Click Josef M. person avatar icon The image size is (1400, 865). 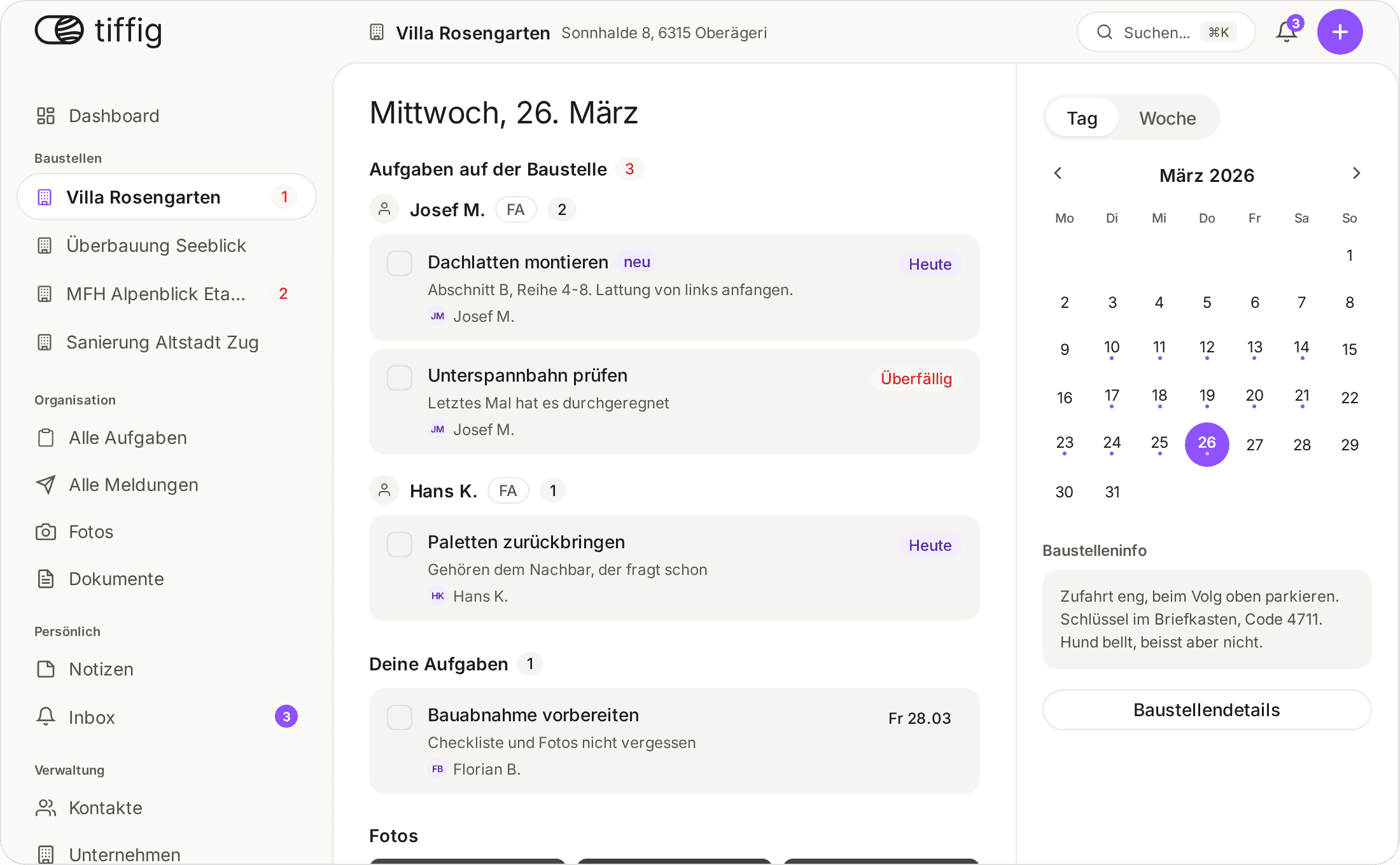pyautogui.click(x=384, y=209)
